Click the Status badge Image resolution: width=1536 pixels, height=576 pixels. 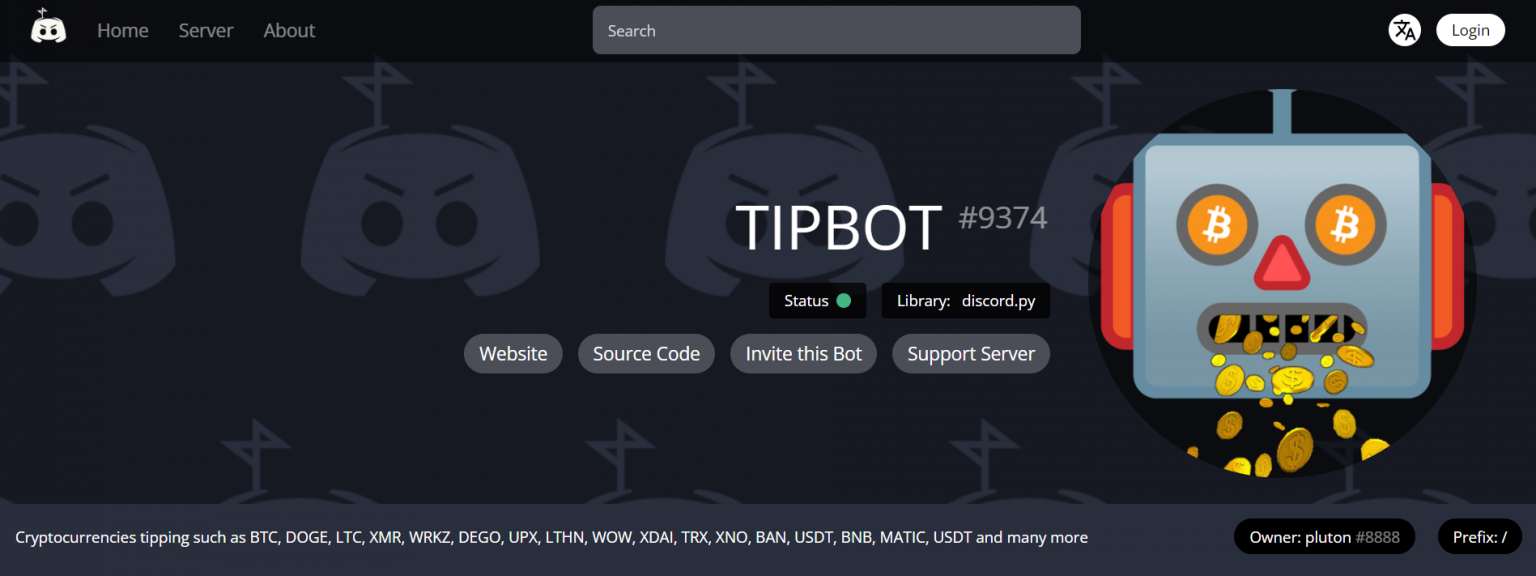[817, 300]
